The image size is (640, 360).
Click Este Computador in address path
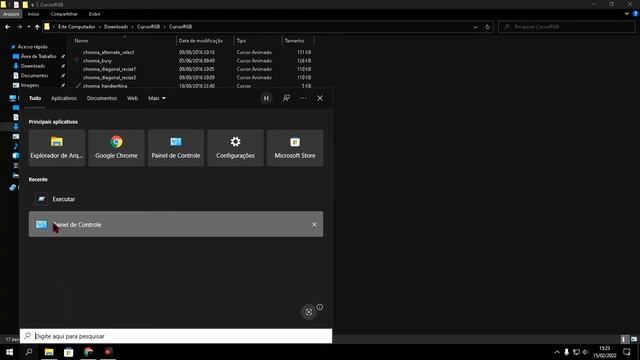coord(76,27)
